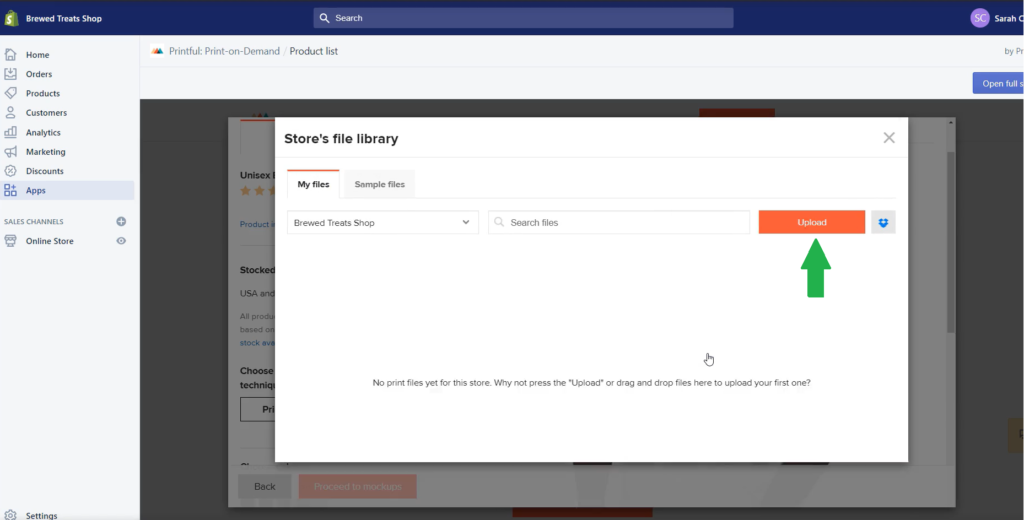Click SALES CHANNELS heading
The image size is (1024, 520).
(x=34, y=222)
